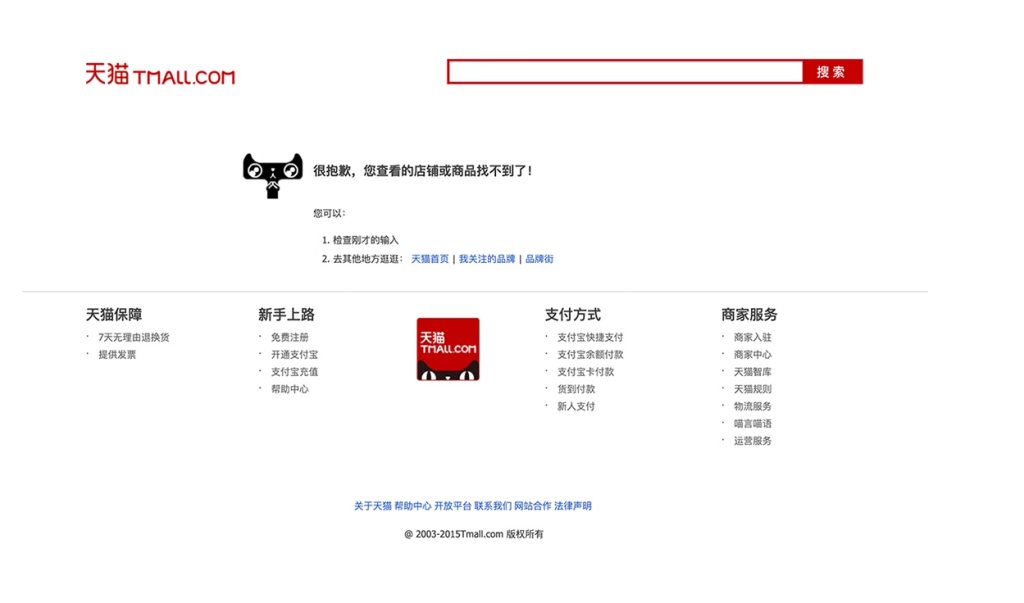Open 物流服务 link
This screenshot has width=1024, height=603.
coord(753,406)
